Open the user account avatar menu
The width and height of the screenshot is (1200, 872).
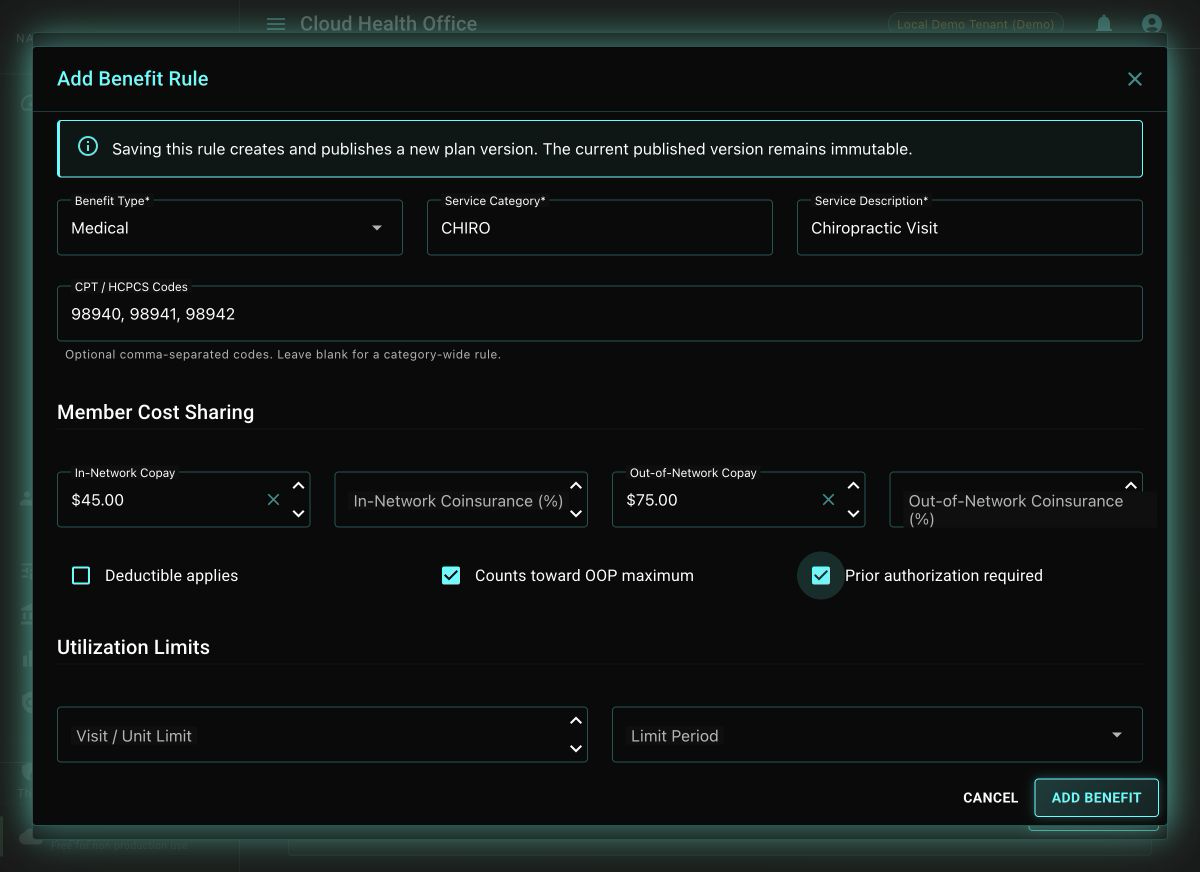point(1152,23)
